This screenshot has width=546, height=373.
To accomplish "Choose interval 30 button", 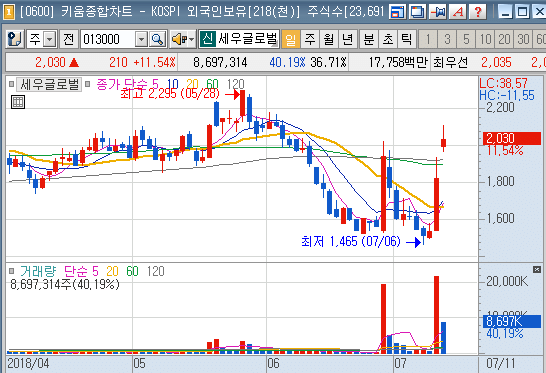I will (523, 39).
